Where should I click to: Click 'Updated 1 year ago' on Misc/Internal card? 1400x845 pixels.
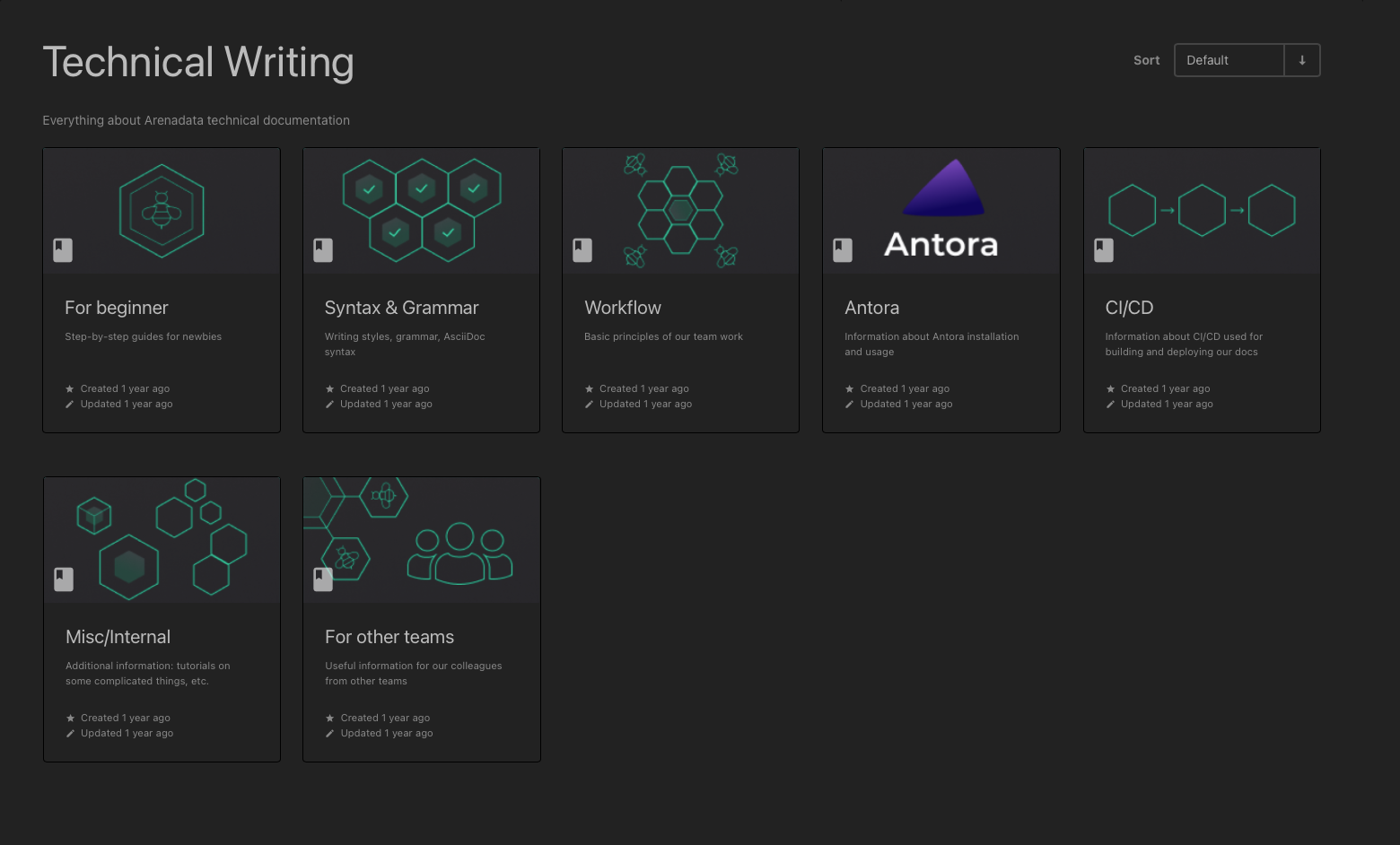tap(127, 734)
